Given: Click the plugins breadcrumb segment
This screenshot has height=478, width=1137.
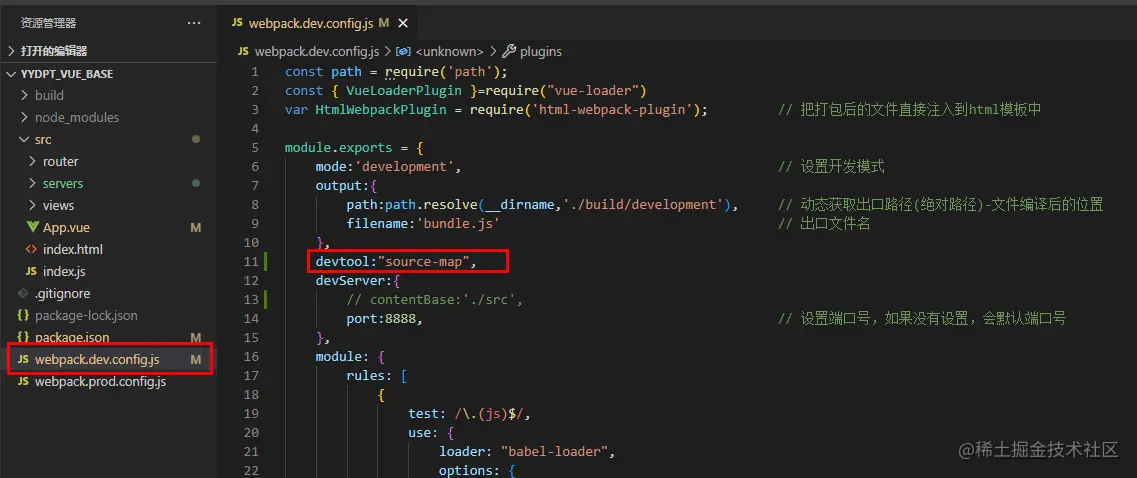Looking at the screenshot, I should click(x=540, y=51).
